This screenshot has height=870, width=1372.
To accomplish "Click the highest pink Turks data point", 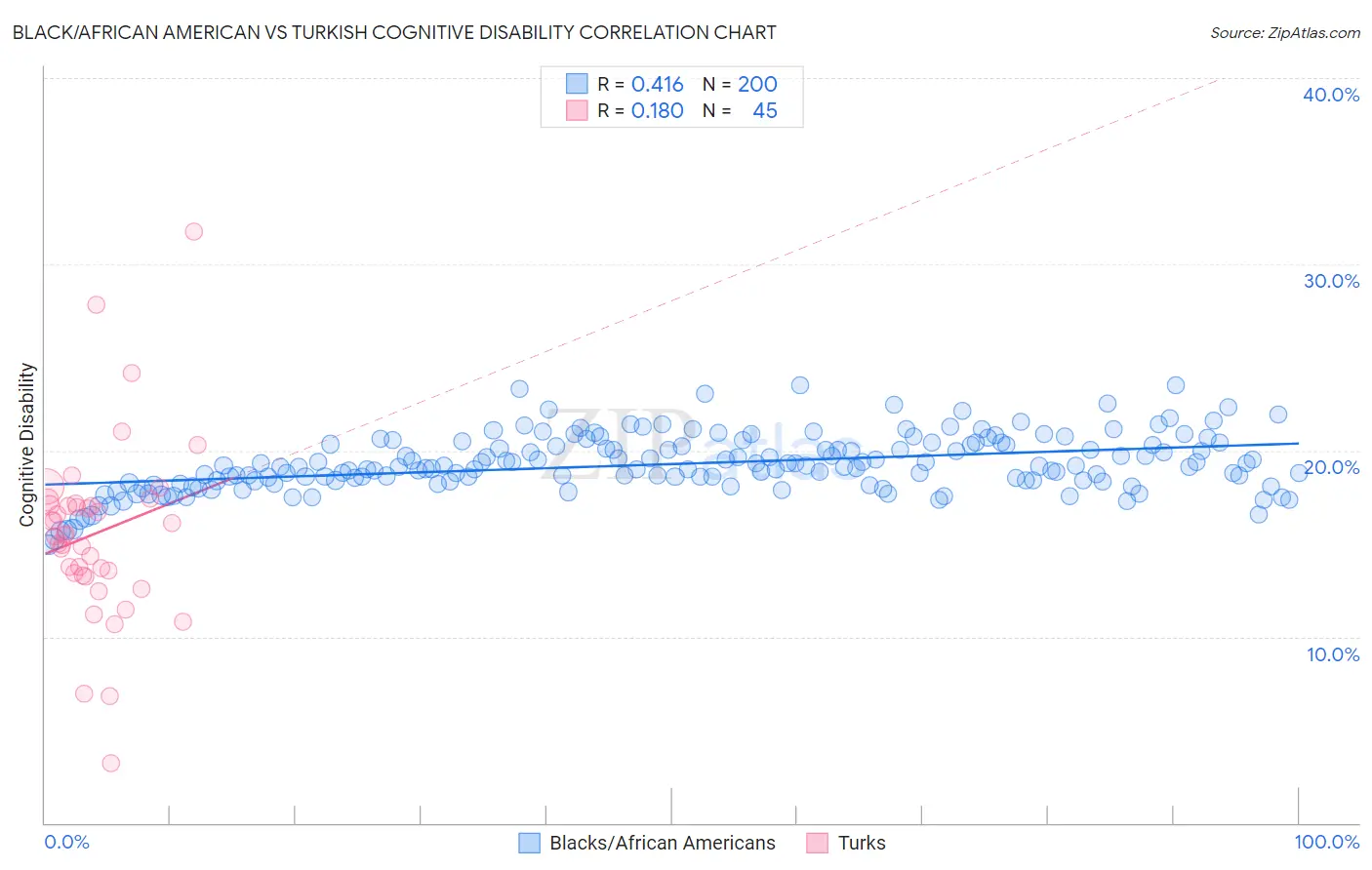I will click(x=193, y=231).
